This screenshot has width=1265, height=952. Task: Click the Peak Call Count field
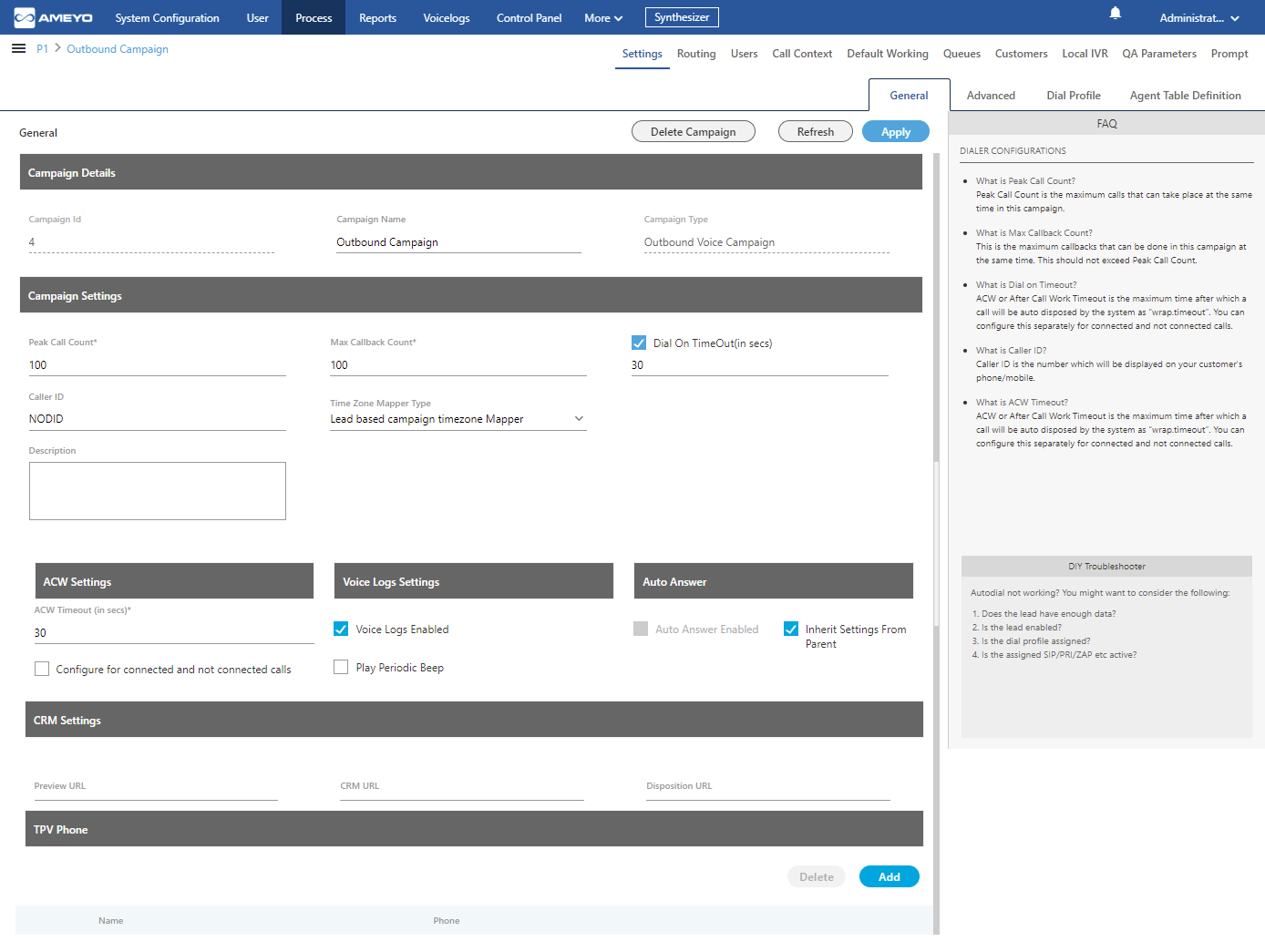tap(157, 365)
